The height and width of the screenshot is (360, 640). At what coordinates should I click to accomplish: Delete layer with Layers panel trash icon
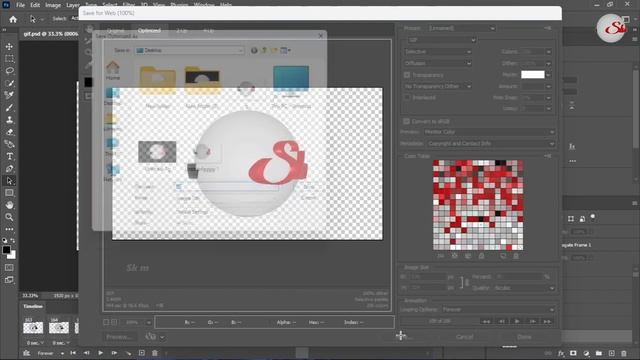click(624, 353)
